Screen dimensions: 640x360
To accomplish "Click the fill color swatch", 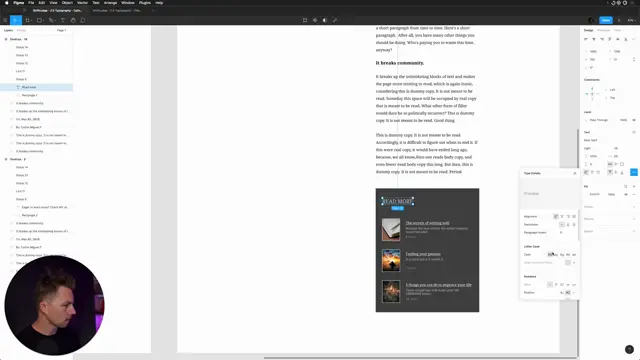I will point(587,194).
